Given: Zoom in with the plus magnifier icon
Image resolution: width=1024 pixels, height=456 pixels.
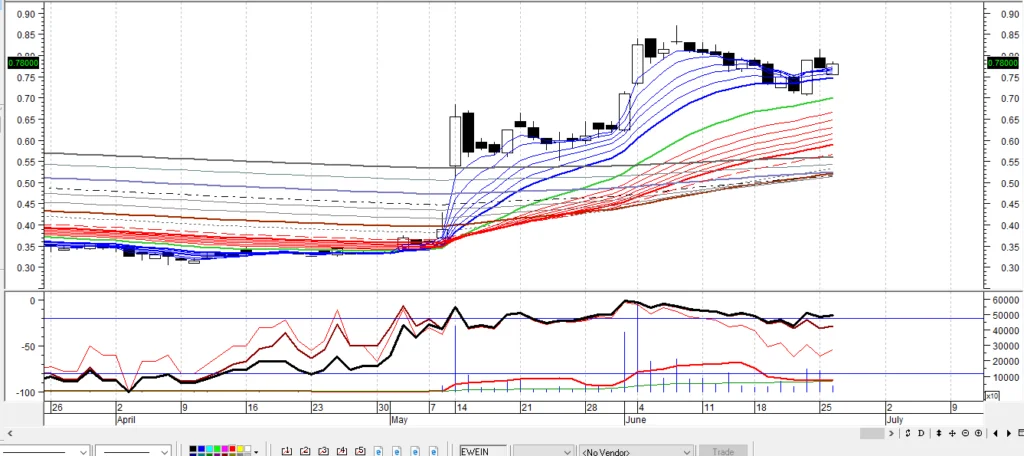Looking at the screenshot, I should [x=978, y=433].
